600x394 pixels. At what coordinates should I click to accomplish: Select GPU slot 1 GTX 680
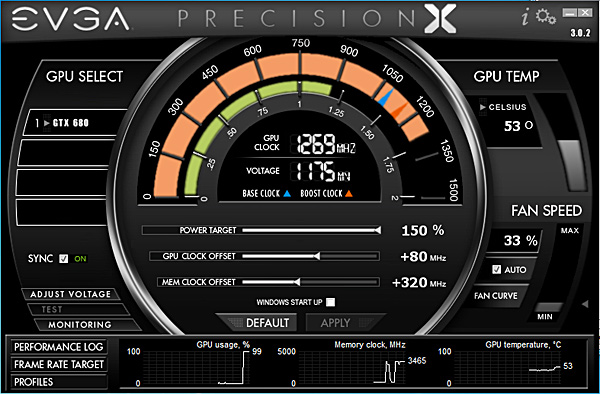pyautogui.click(x=74, y=123)
